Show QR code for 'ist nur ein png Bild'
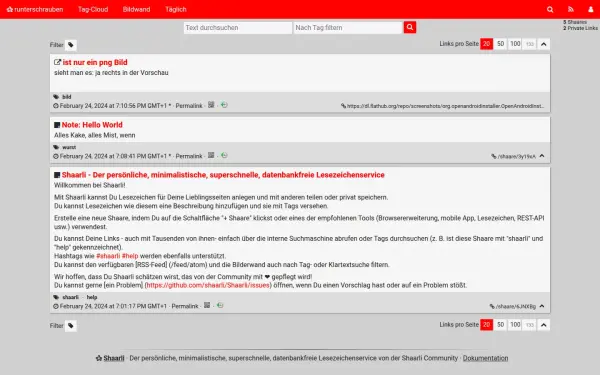This screenshot has height=375, width=600. 211,105
